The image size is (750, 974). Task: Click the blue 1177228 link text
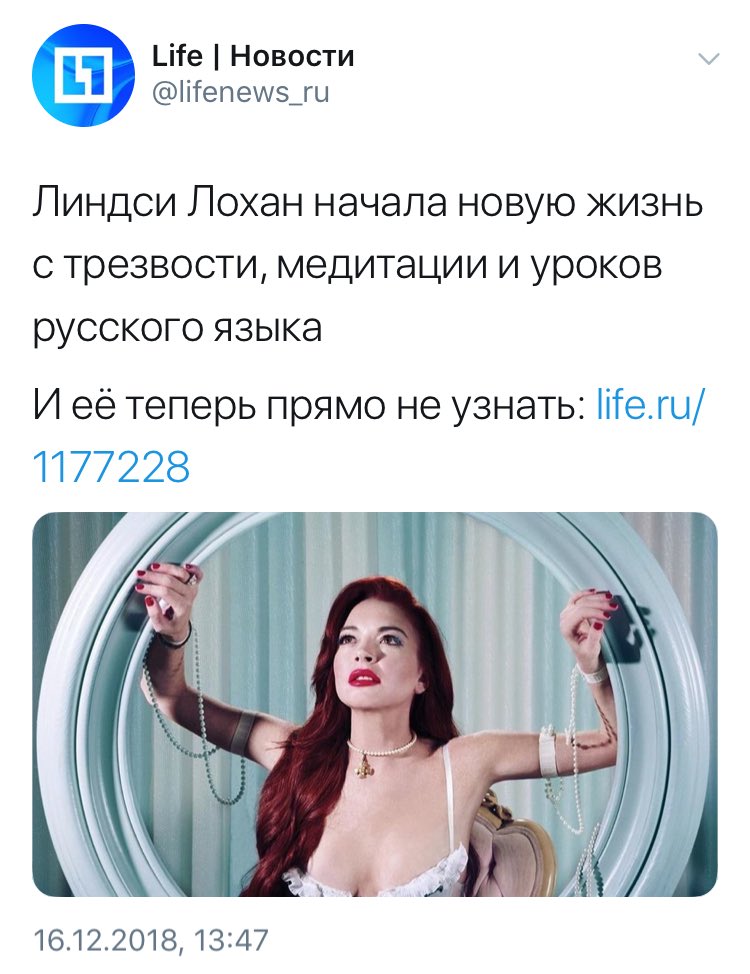click(111, 467)
